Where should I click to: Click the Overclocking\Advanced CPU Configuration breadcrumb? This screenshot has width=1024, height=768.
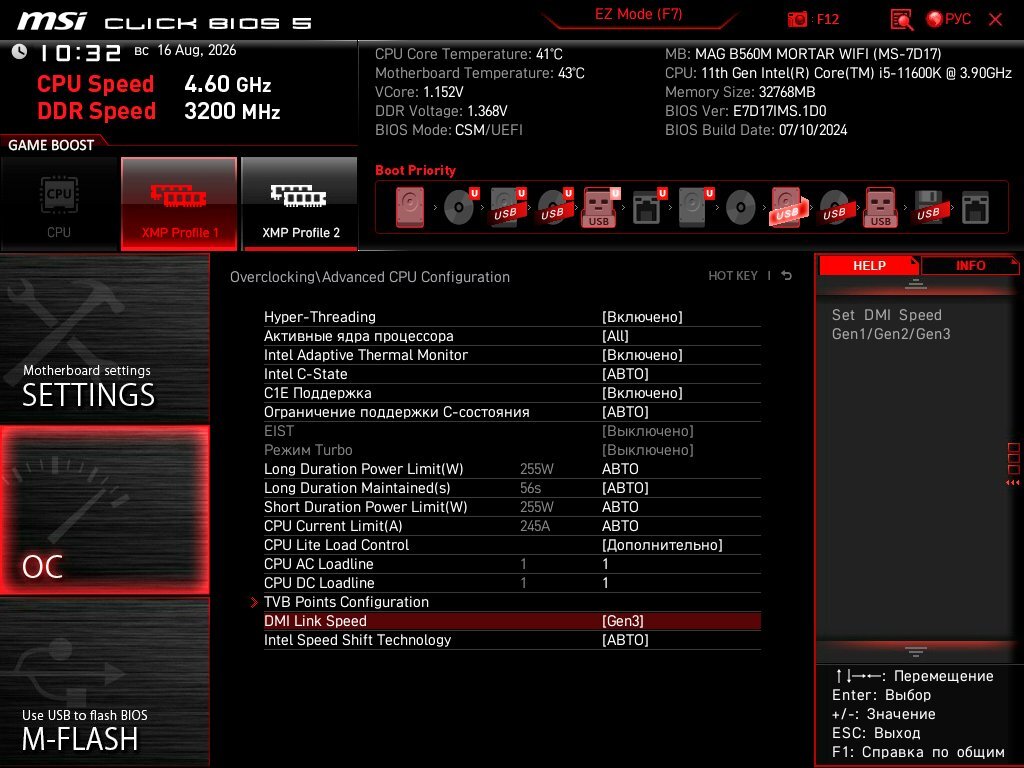(370, 277)
